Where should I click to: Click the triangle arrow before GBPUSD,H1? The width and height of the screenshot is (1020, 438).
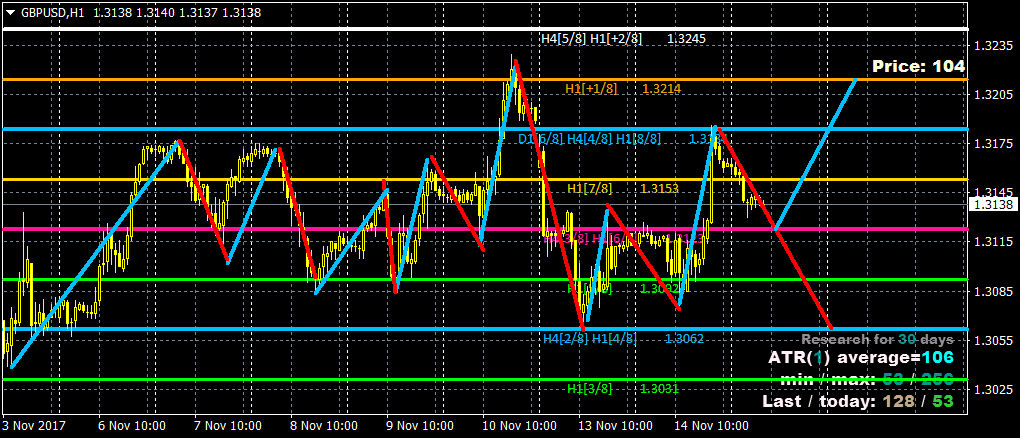tap(10, 12)
